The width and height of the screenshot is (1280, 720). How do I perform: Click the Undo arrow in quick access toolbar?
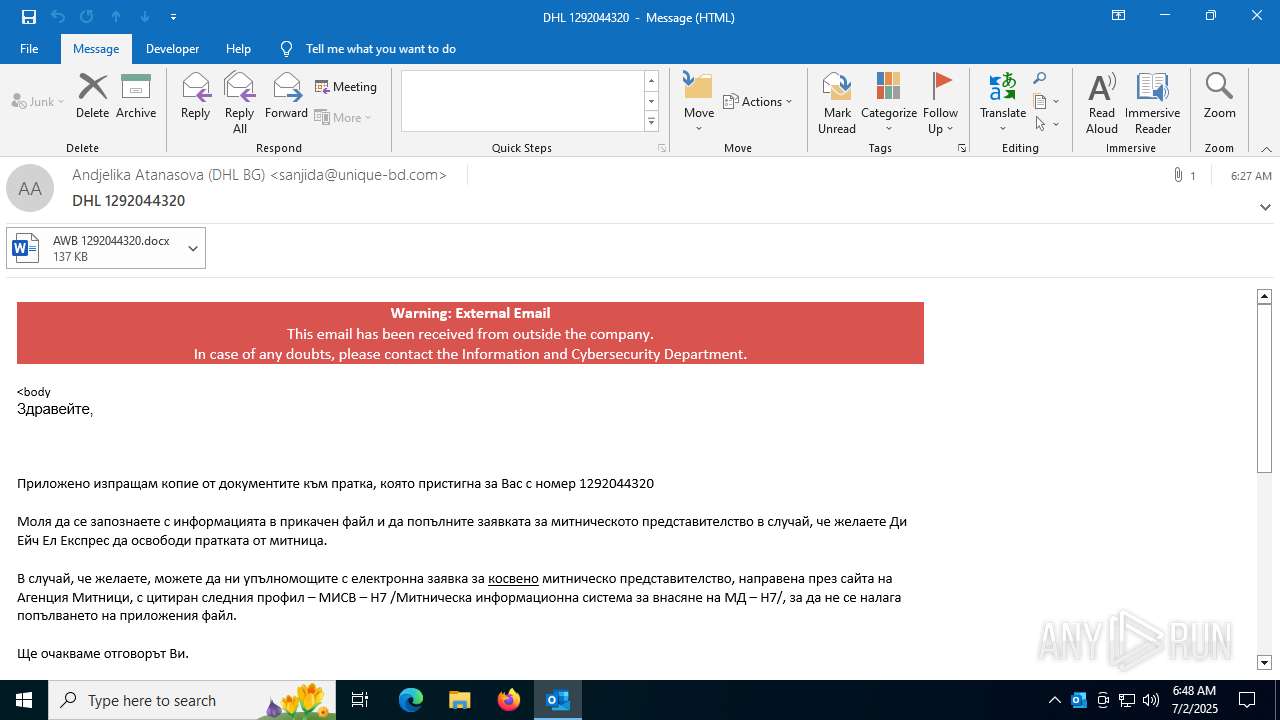point(58,16)
